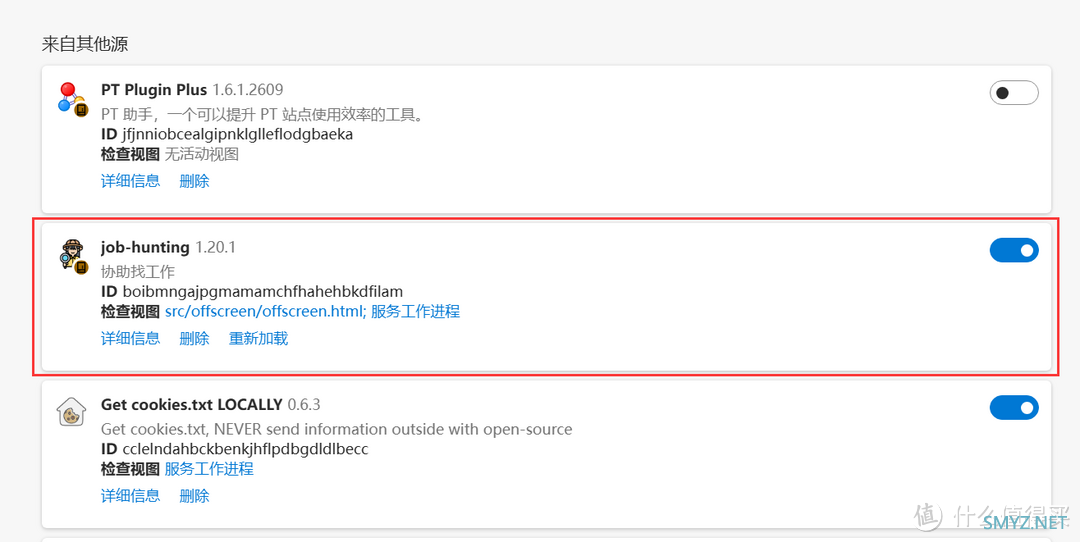1080x542 pixels.
Task: Click the PT Plugin Plus extension icon
Action: (72, 98)
